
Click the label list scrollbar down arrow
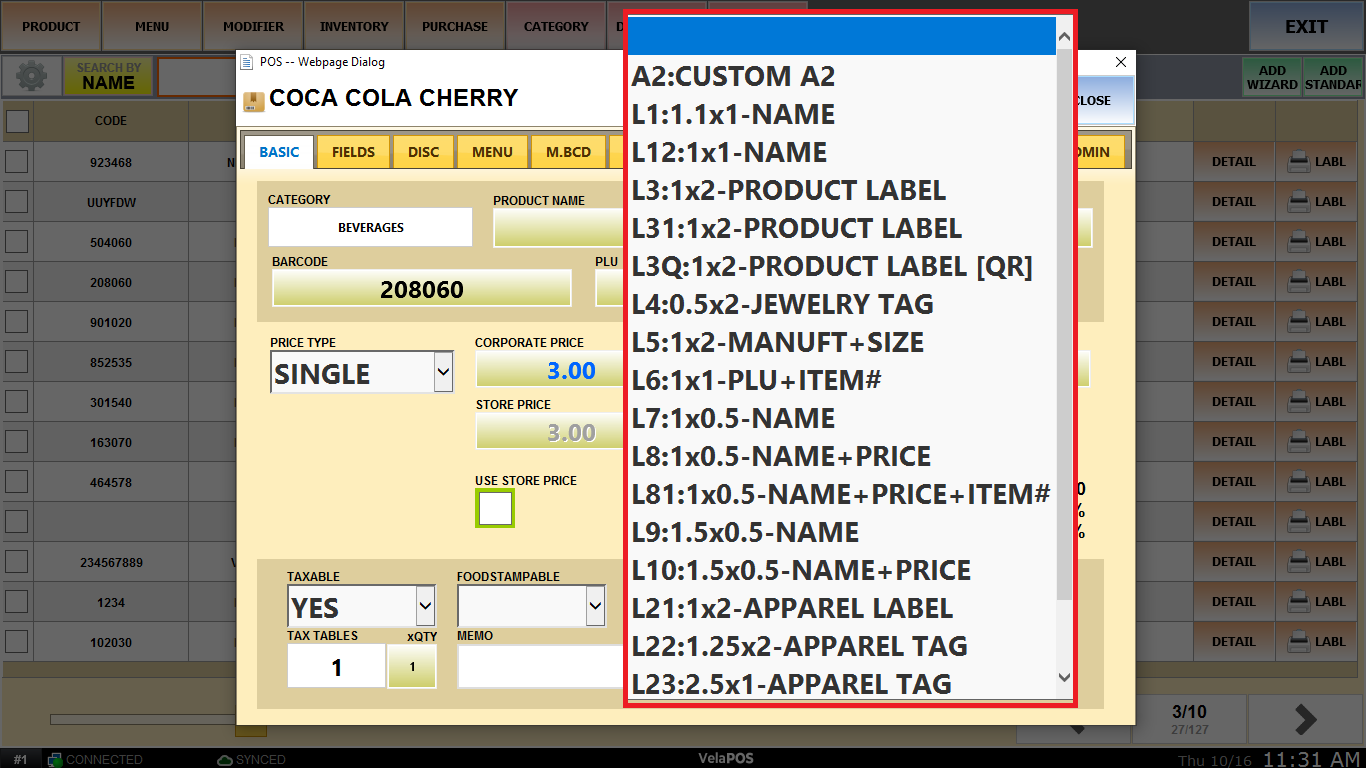(x=1064, y=678)
